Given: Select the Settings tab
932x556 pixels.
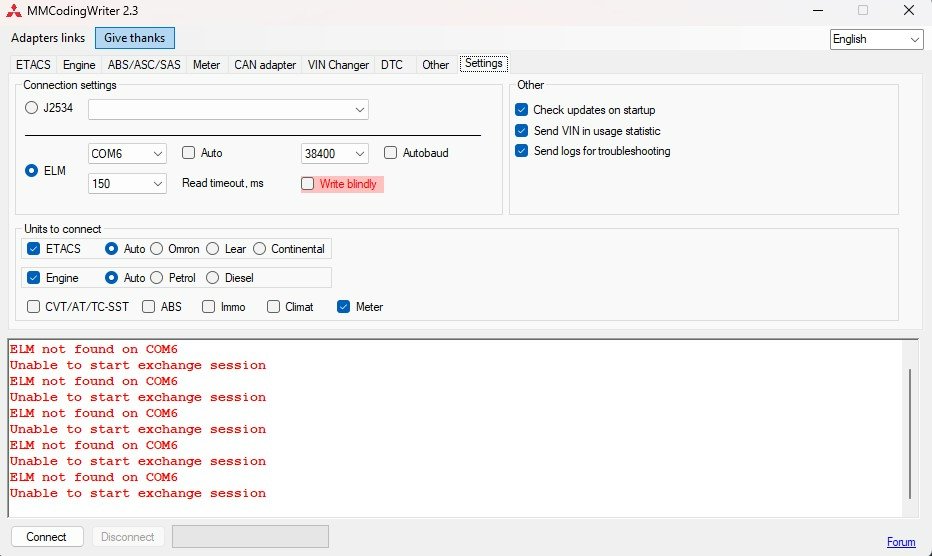Looking at the screenshot, I should [x=484, y=63].
